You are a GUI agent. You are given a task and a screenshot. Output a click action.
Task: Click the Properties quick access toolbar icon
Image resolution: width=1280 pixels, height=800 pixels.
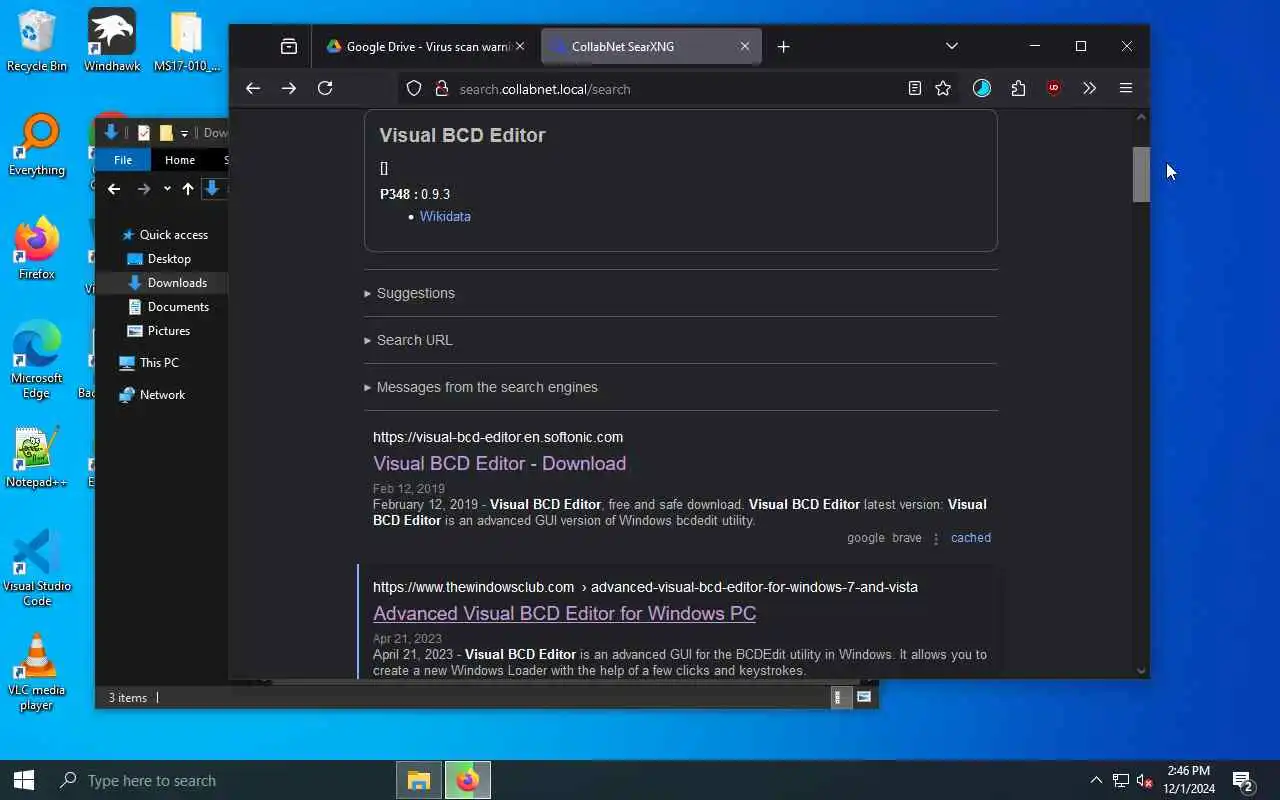144,133
